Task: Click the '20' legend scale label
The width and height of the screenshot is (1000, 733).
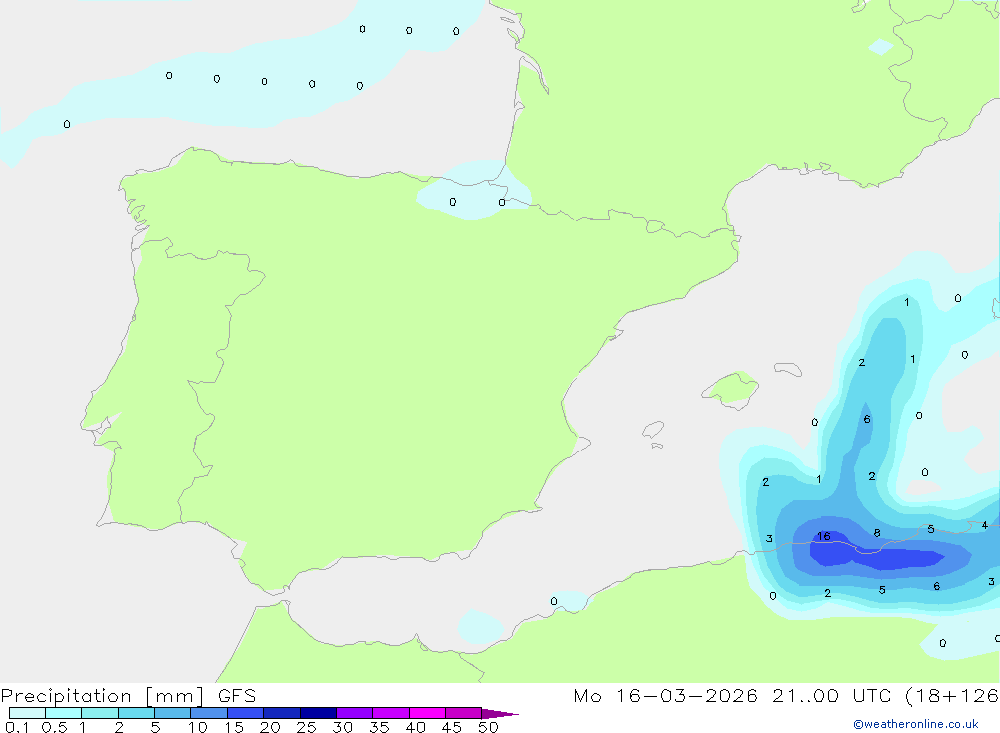Action: [x=270, y=727]
